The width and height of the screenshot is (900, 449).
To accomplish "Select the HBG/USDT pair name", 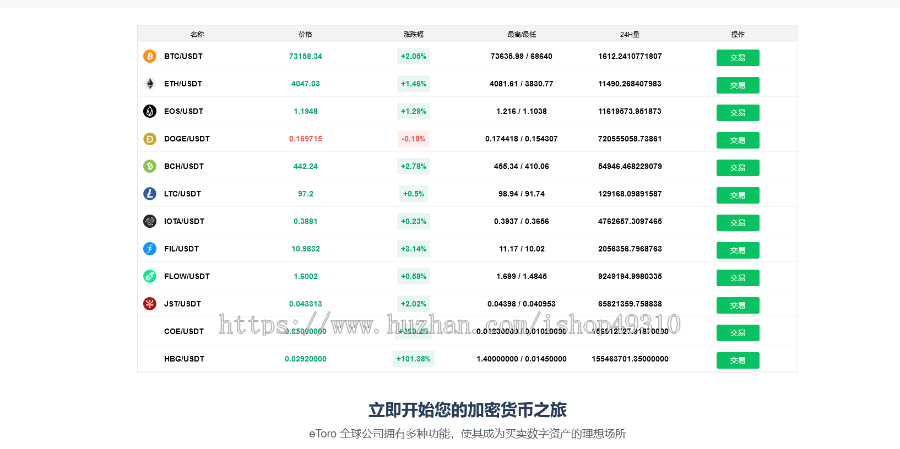I will (184, 359).
